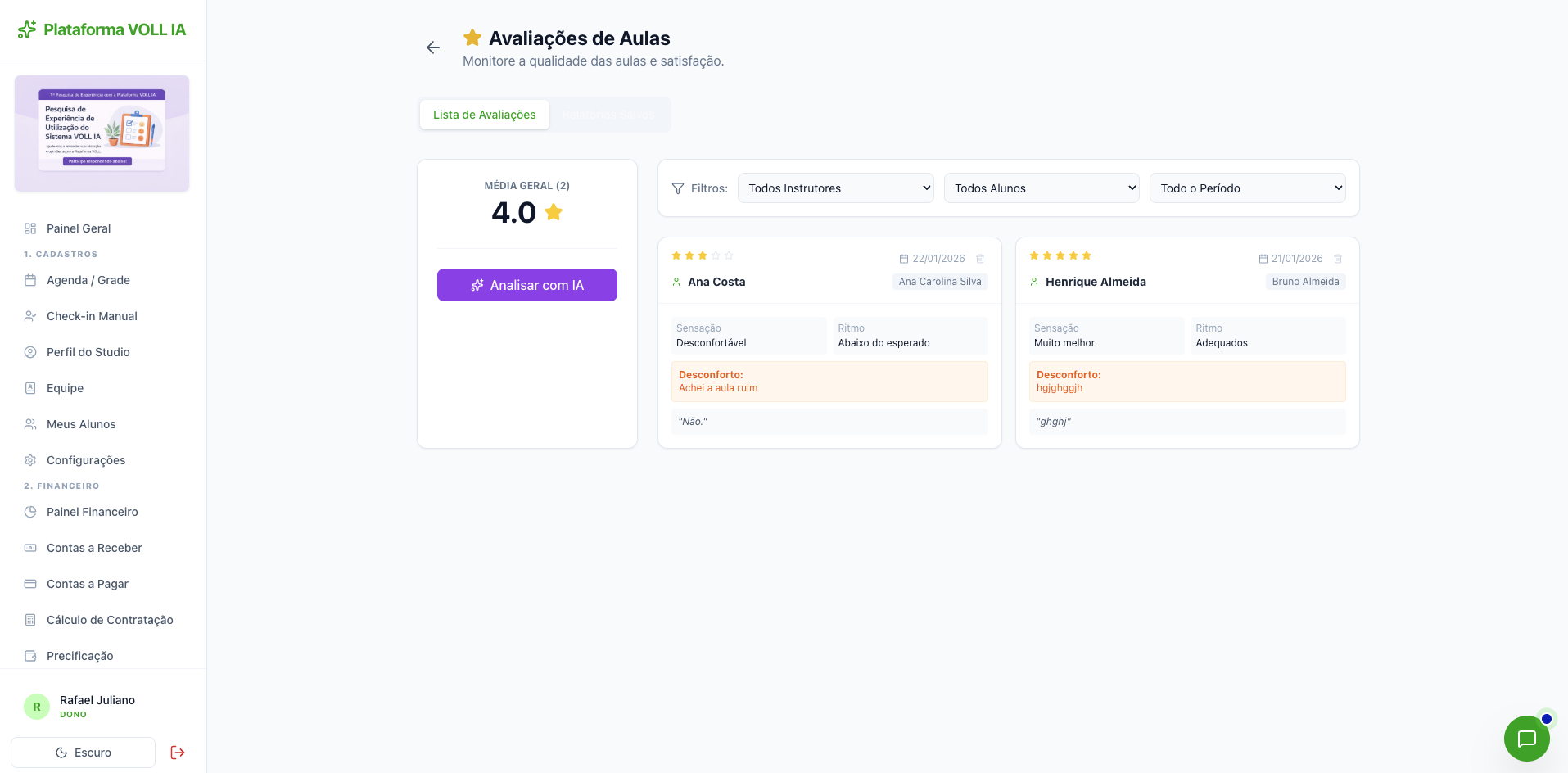Click the Painel Geral dashboard icon
The image size is (1568, 773).
click(30, 228)
